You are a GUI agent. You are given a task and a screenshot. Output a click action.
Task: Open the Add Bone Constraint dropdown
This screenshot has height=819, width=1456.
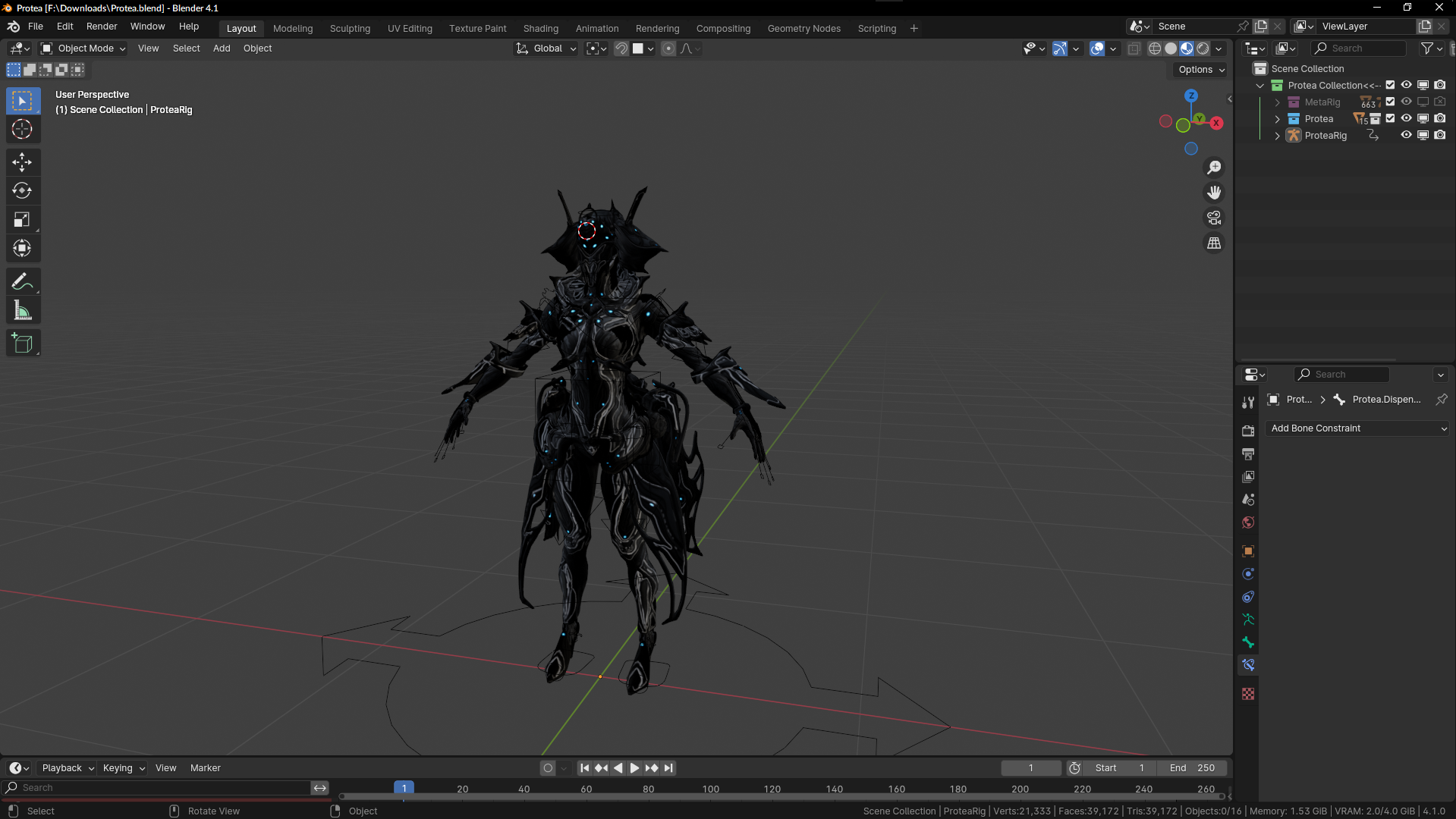1358,428
